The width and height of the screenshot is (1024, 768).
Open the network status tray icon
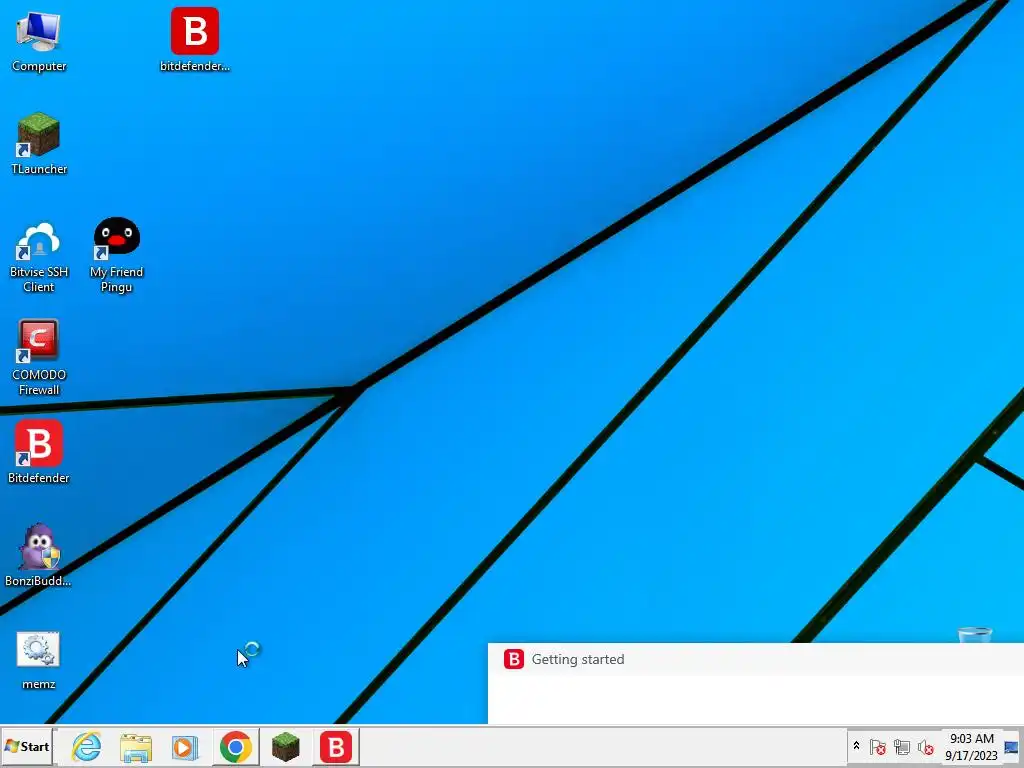(x=902, y=746)
